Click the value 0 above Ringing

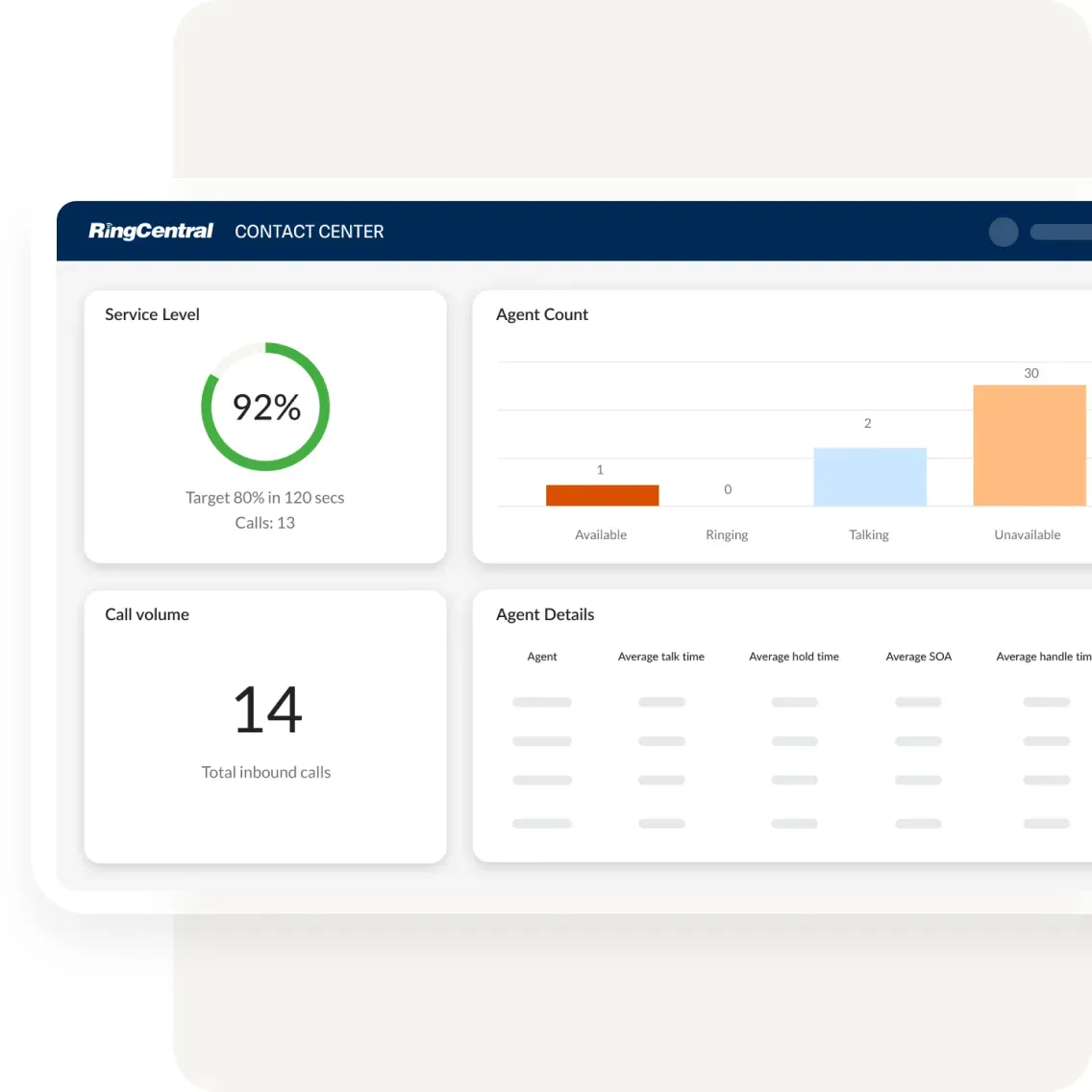tap(728, 489)
